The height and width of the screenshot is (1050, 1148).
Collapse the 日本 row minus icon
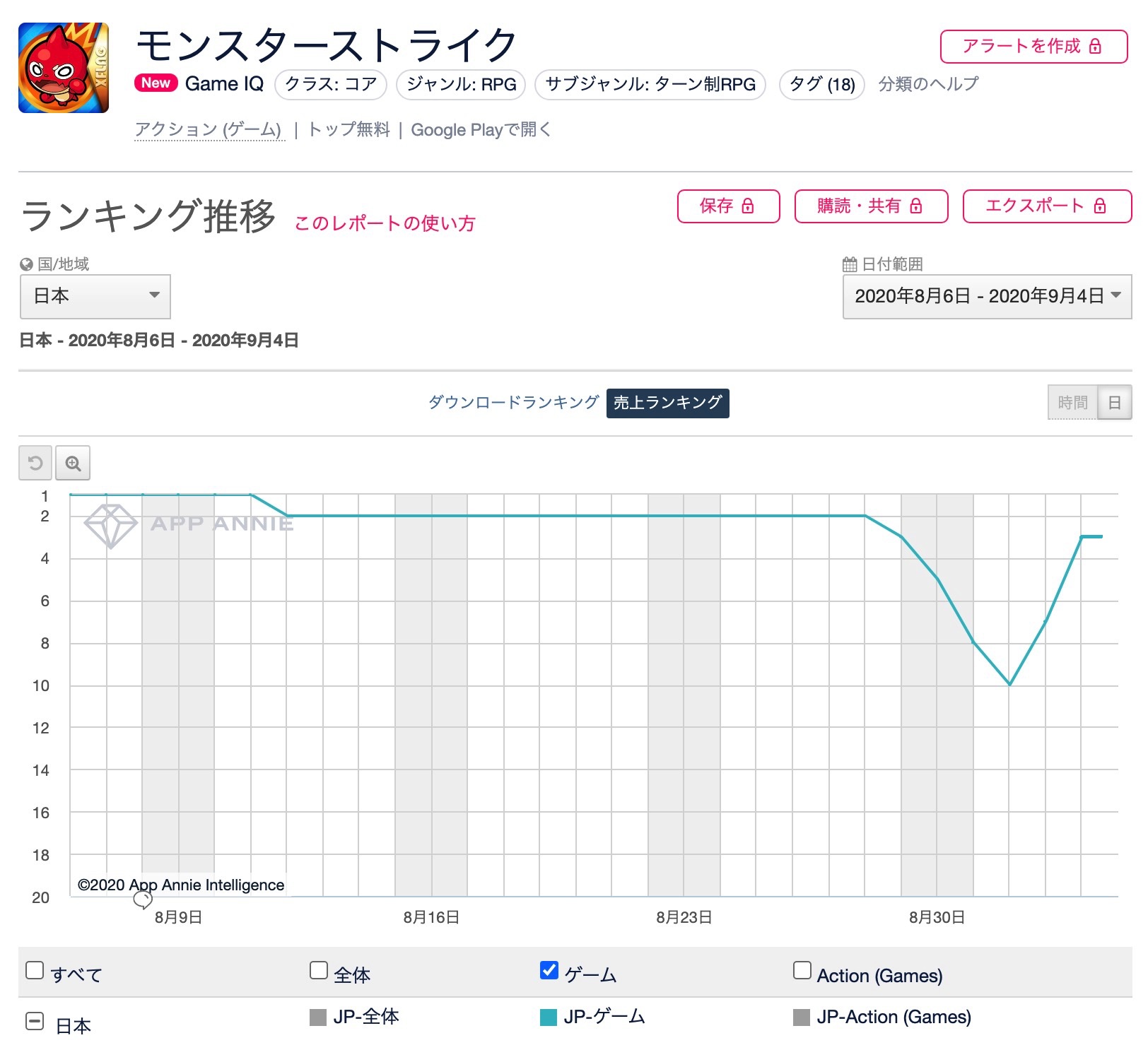coord(35,1022)
